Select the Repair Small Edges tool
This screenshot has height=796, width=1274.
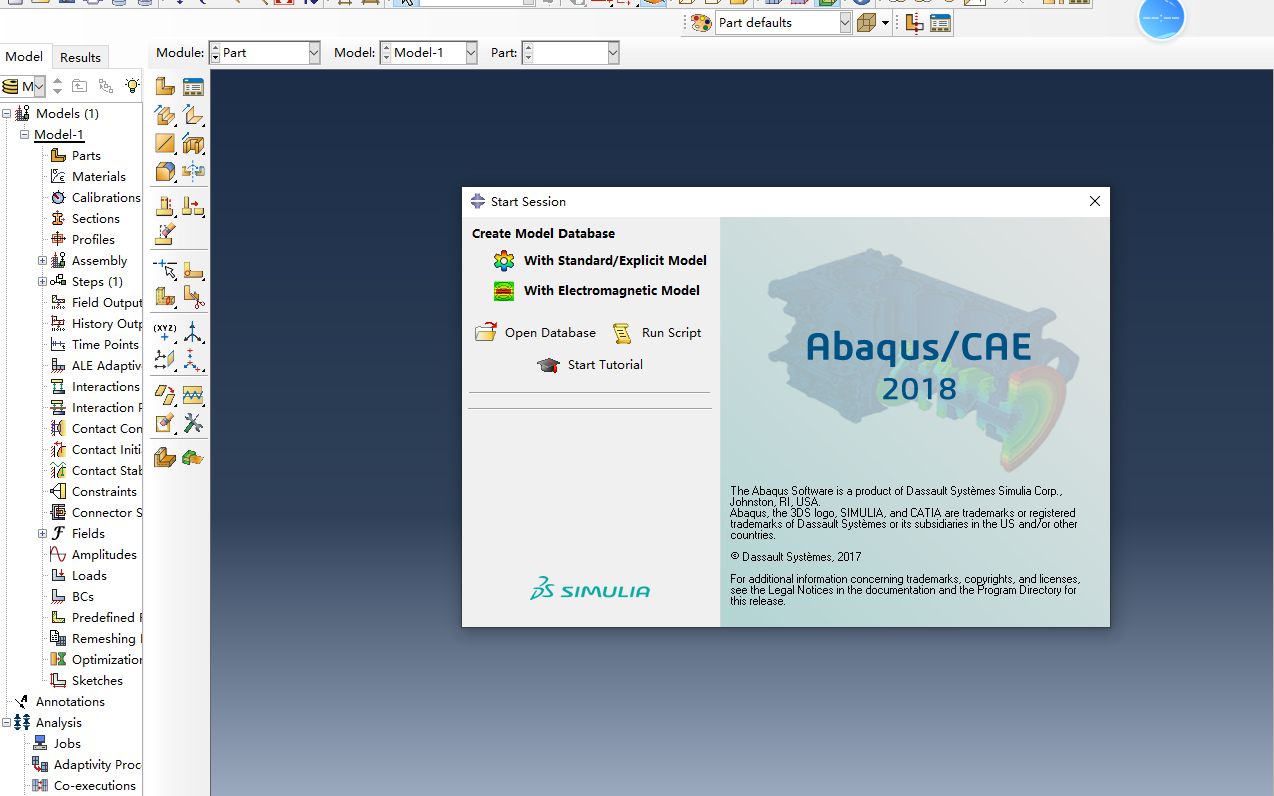(x=193, y=395)
